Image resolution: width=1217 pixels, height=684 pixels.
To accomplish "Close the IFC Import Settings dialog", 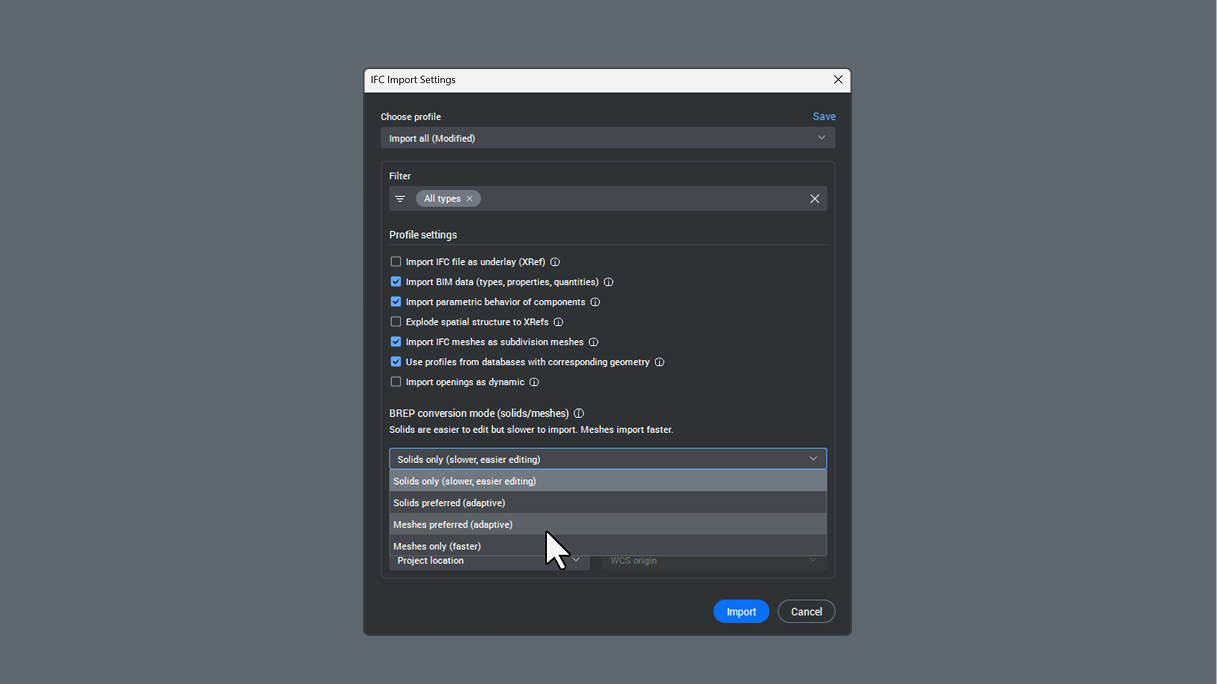I will coord(838,80).
